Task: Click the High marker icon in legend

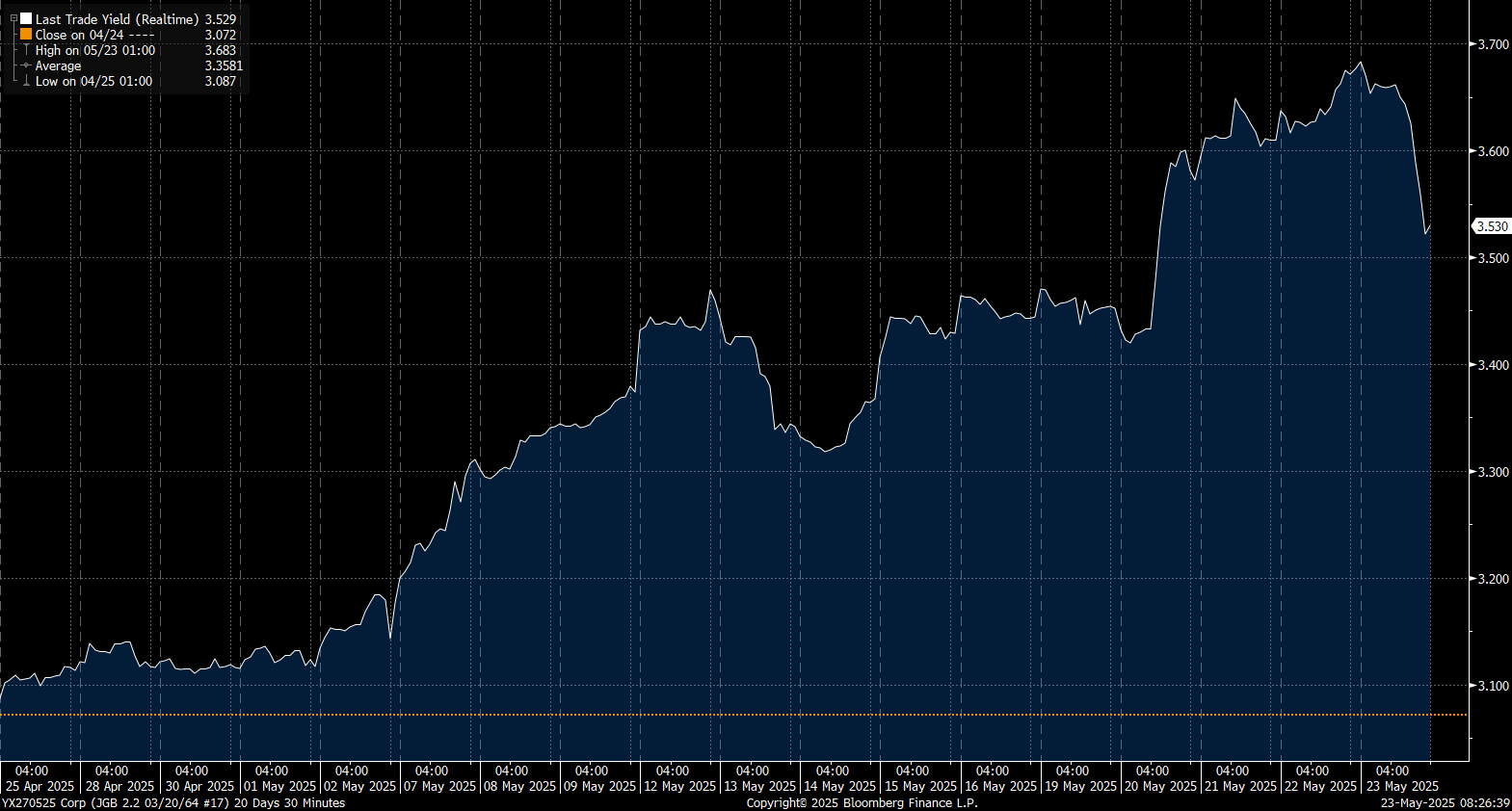Action: click(26, 50)
